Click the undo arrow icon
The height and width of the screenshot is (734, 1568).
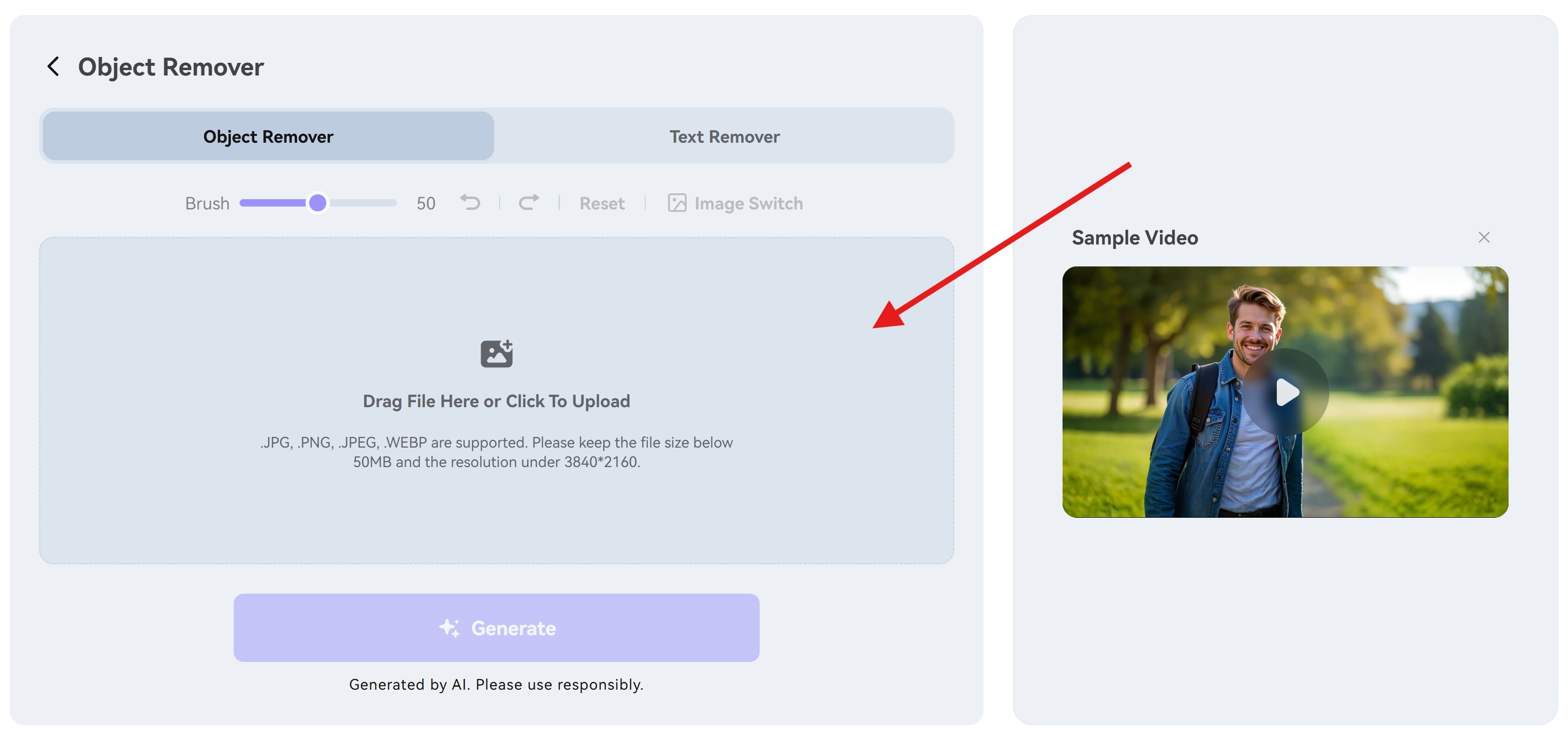coord(470,203)
